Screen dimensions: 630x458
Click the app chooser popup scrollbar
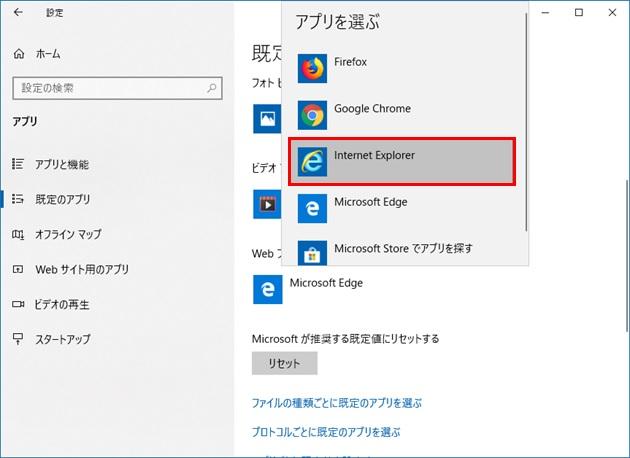pos(526,122)
